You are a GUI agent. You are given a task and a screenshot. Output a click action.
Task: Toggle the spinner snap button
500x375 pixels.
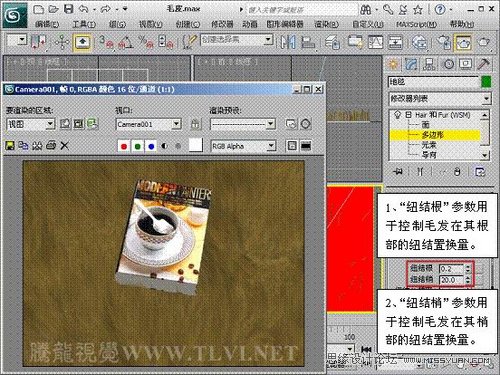pyautogui.click(x=166, y=42)
